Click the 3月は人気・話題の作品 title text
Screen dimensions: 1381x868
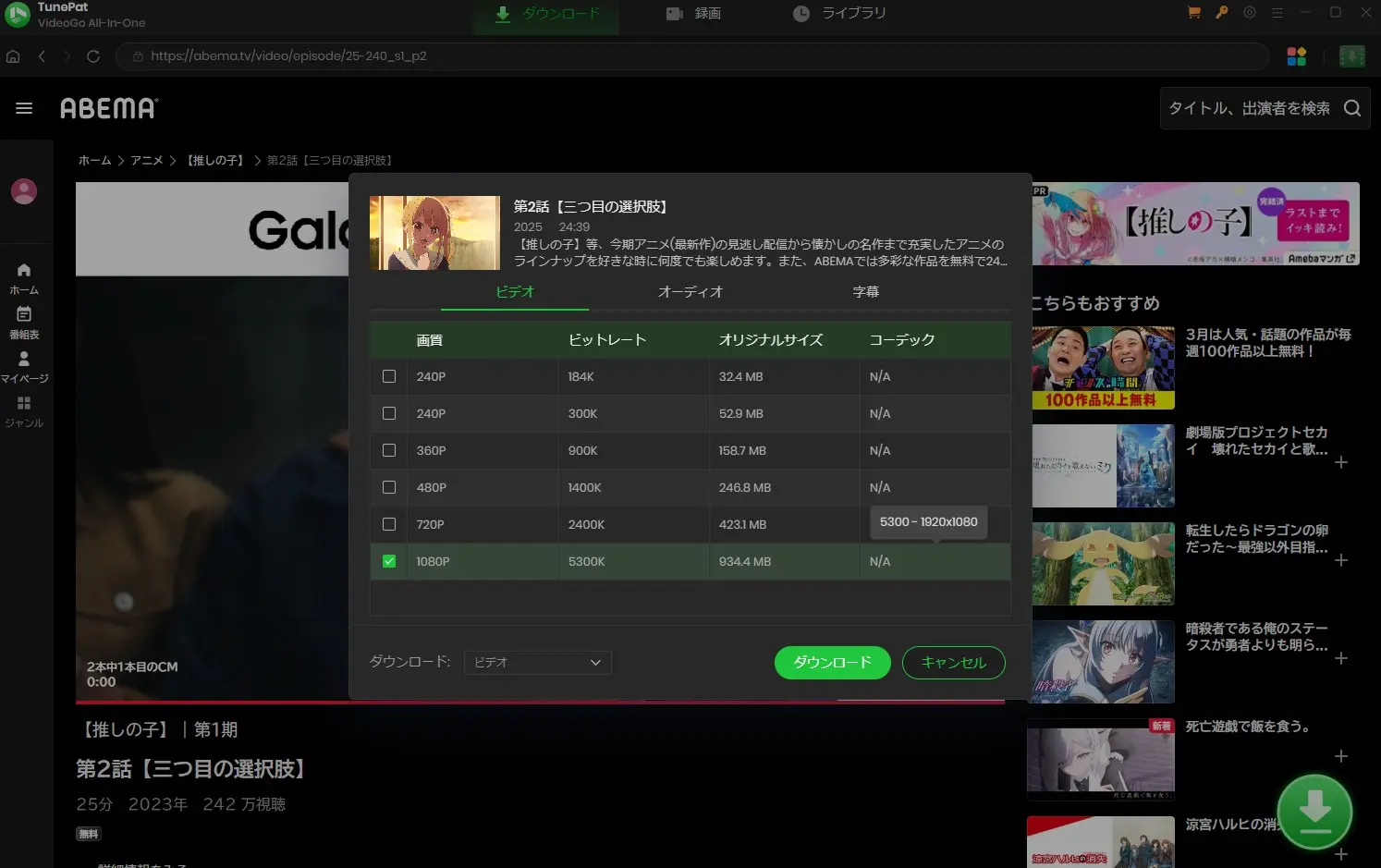tap(1268, 342)
